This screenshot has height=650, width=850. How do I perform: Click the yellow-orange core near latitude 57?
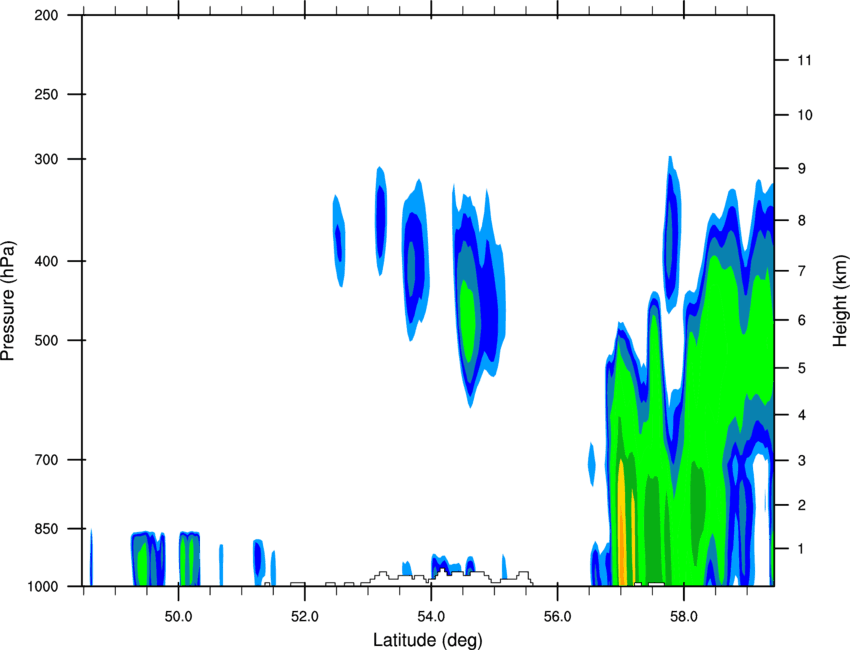(x=622, y=523)
